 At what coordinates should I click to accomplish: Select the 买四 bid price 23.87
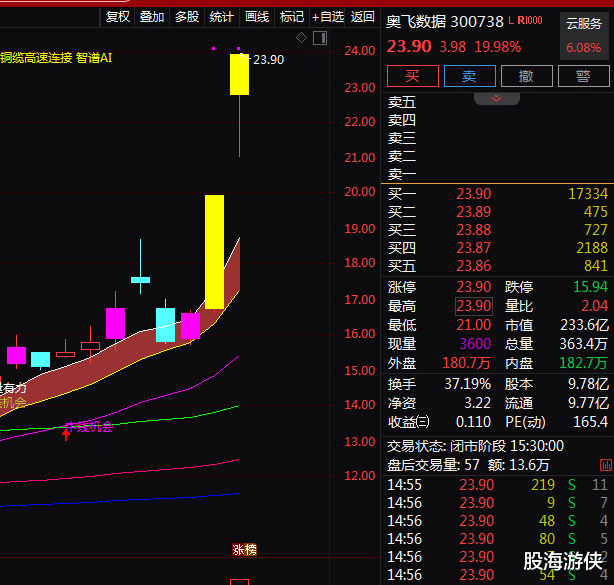click(473, 248)
